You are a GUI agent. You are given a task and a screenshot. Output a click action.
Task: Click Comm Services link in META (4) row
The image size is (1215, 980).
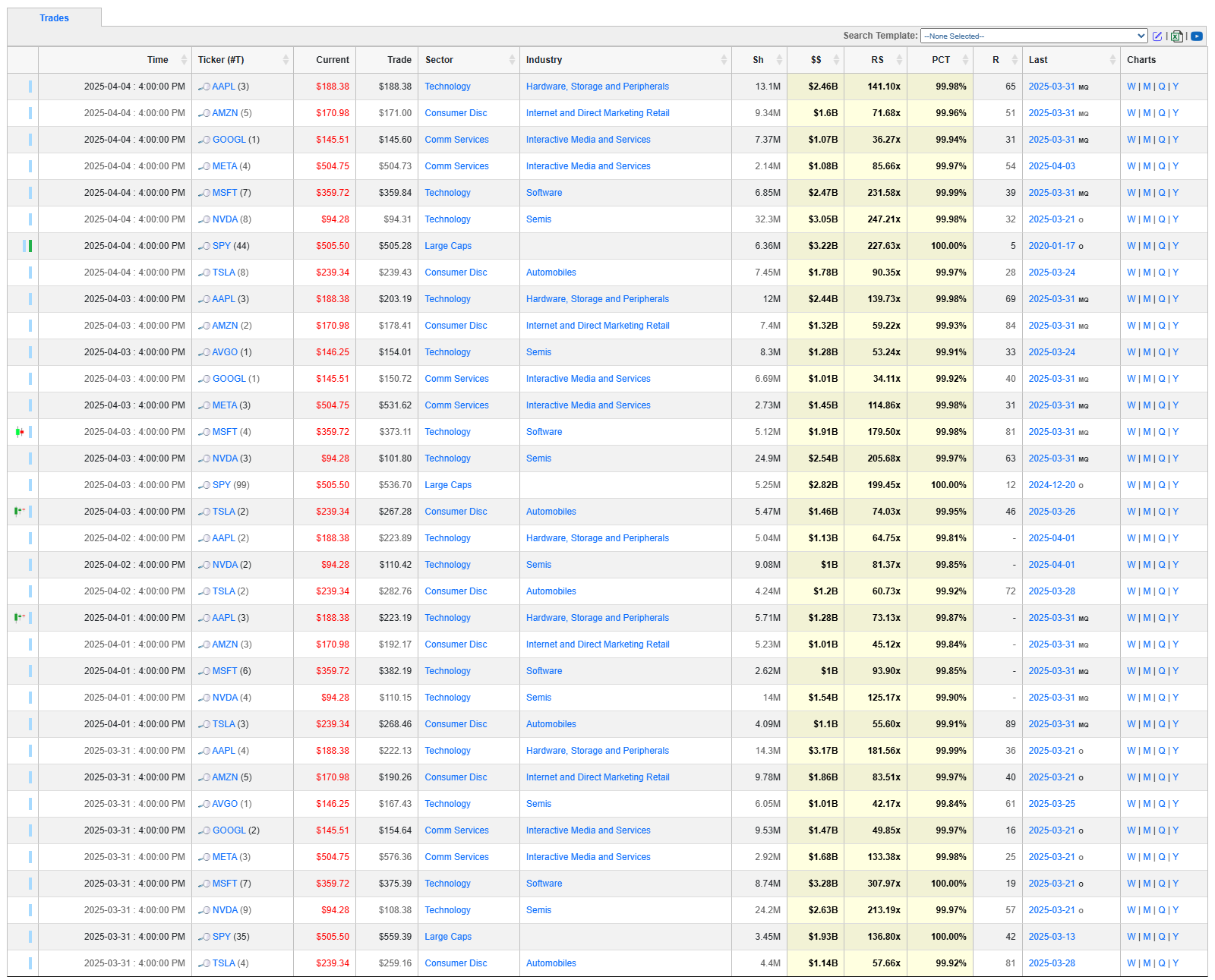[x=456, y=166]
